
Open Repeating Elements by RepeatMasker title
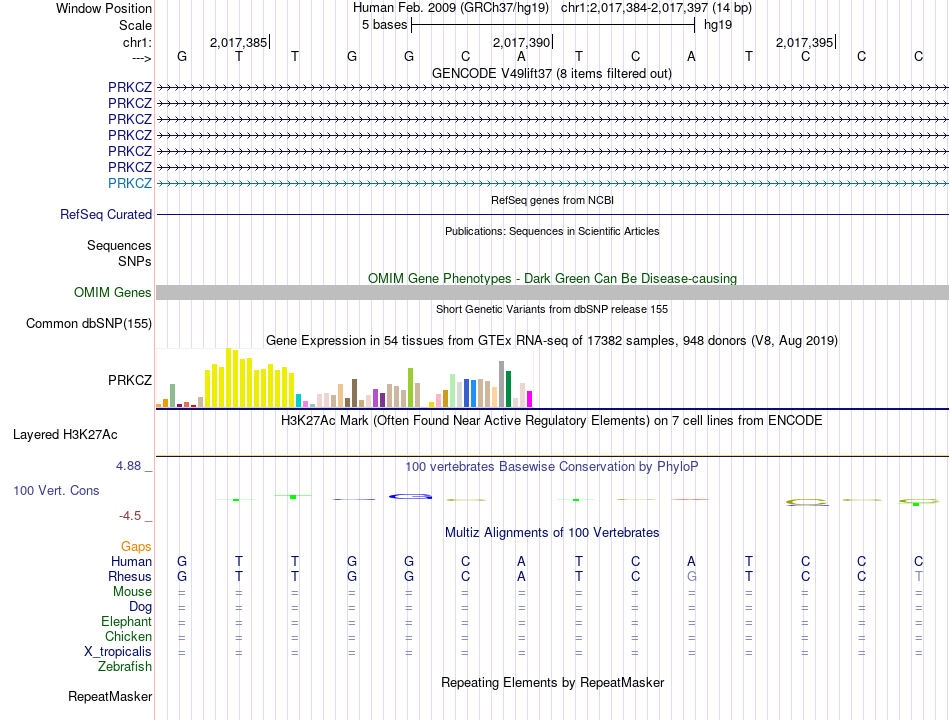[x=553, y=682]
